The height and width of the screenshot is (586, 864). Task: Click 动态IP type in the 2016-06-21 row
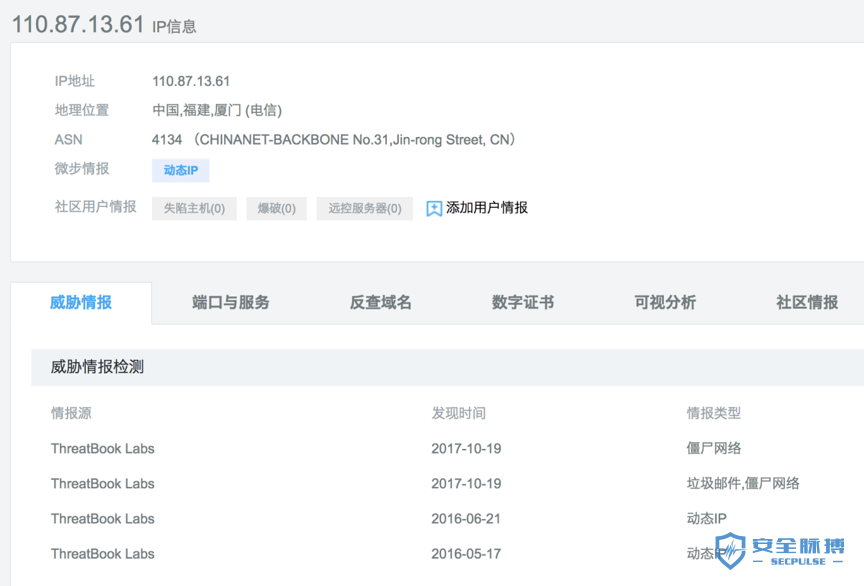(706, 519)
